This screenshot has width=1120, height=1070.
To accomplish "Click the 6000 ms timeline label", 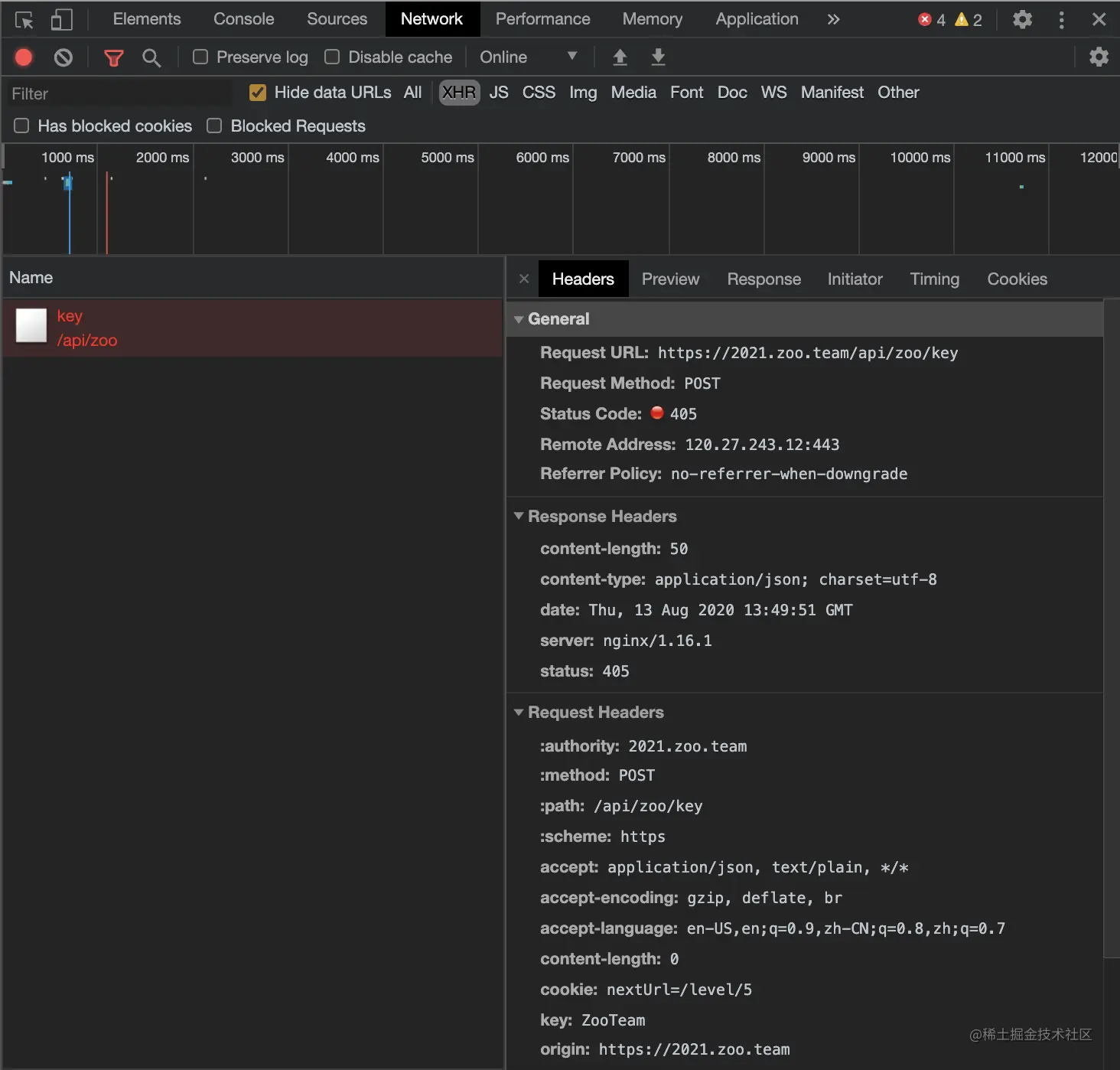I will tap(543, 158).
